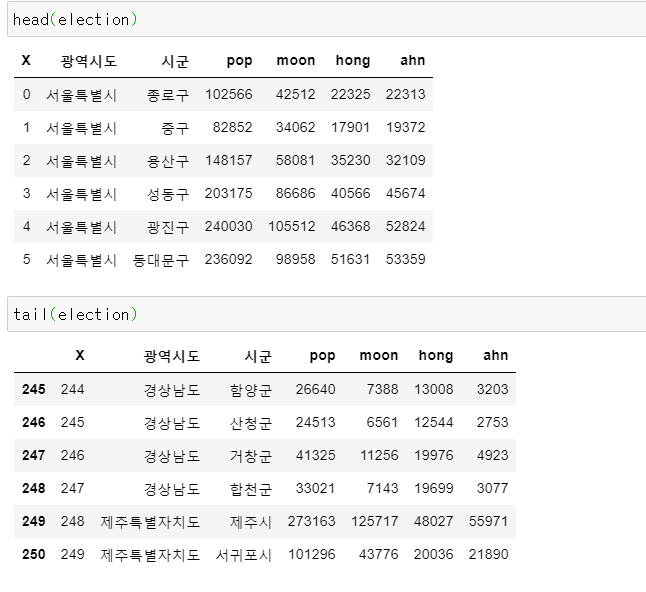The image size is (646, 592).
Task: Select pop value 41325
Action: point(315,455)
